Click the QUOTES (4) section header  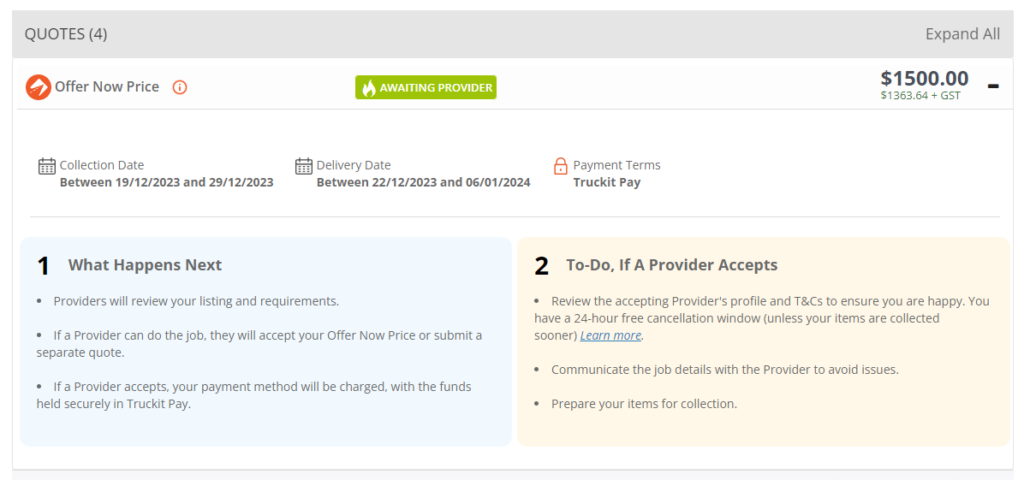coord(66,34)
